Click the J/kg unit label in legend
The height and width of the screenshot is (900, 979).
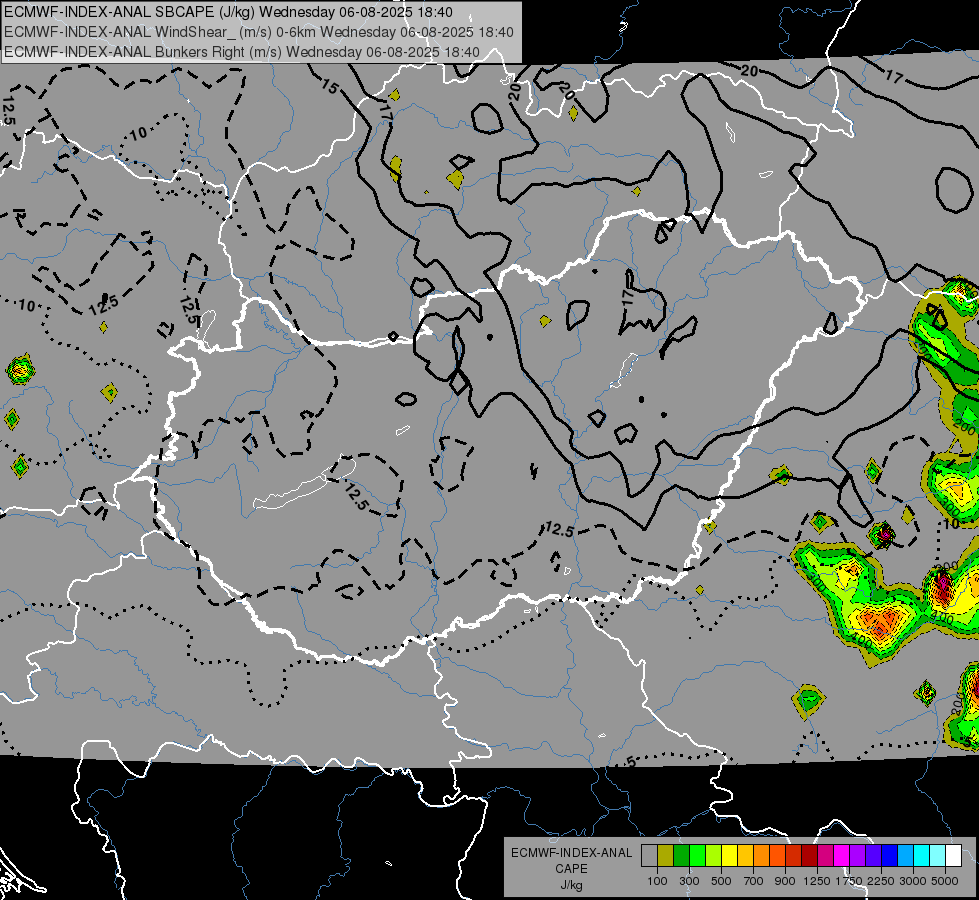pyautogui.click(x=572, y=885)
